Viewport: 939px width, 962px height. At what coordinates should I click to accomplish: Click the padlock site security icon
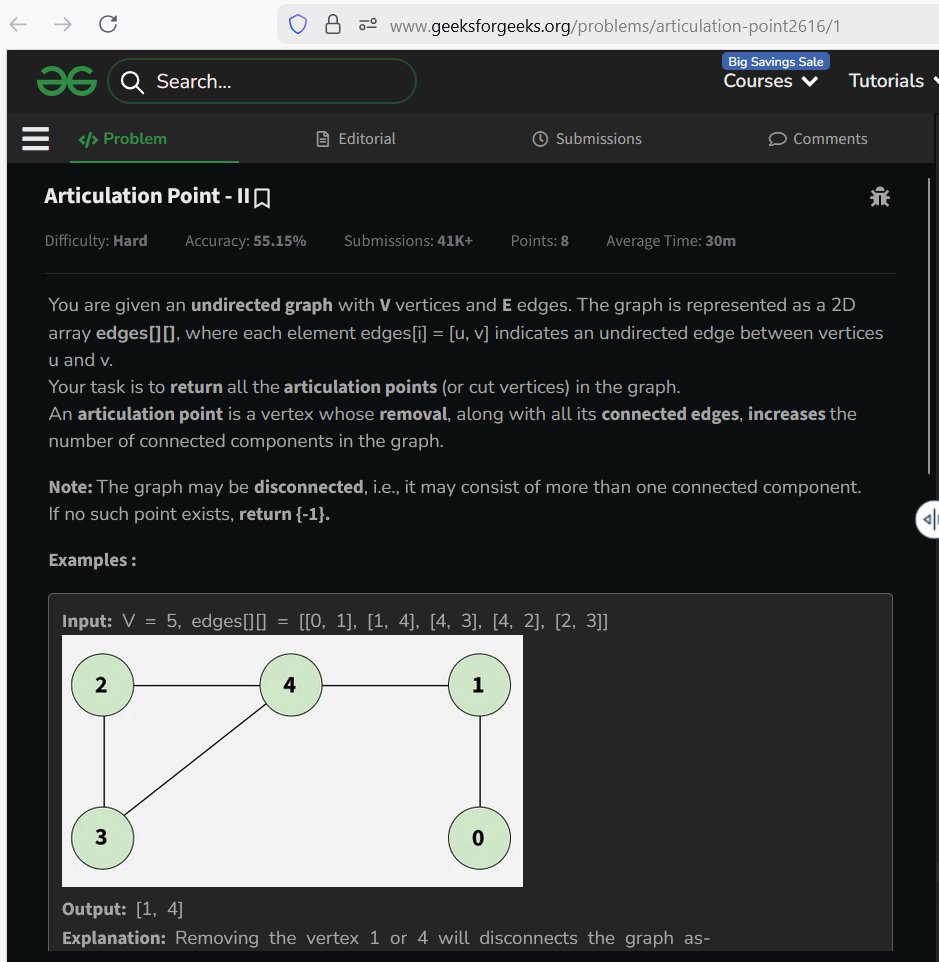(x=332, y=25)
